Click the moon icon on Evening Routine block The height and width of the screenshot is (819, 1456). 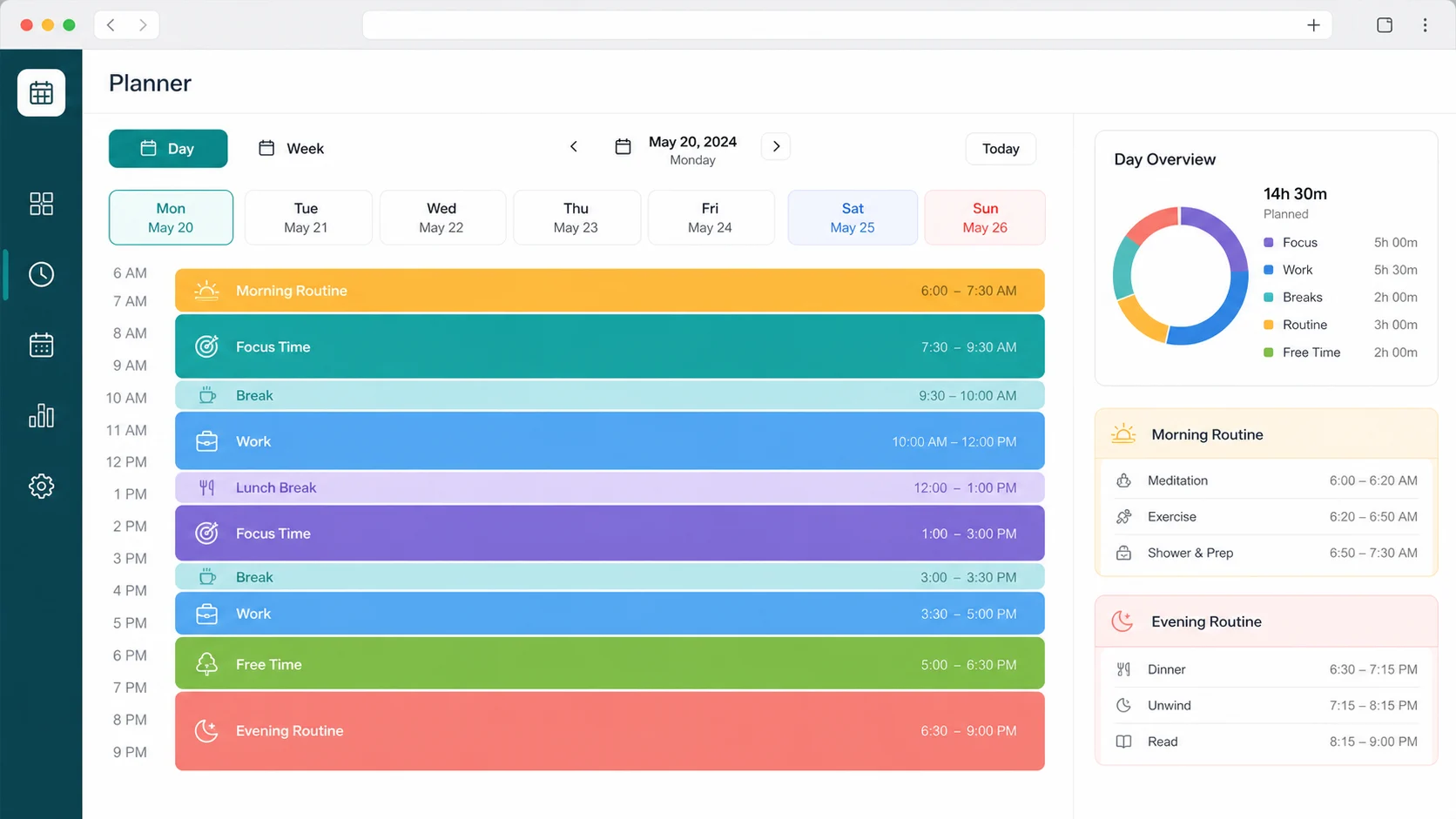[x=206, y=731]
